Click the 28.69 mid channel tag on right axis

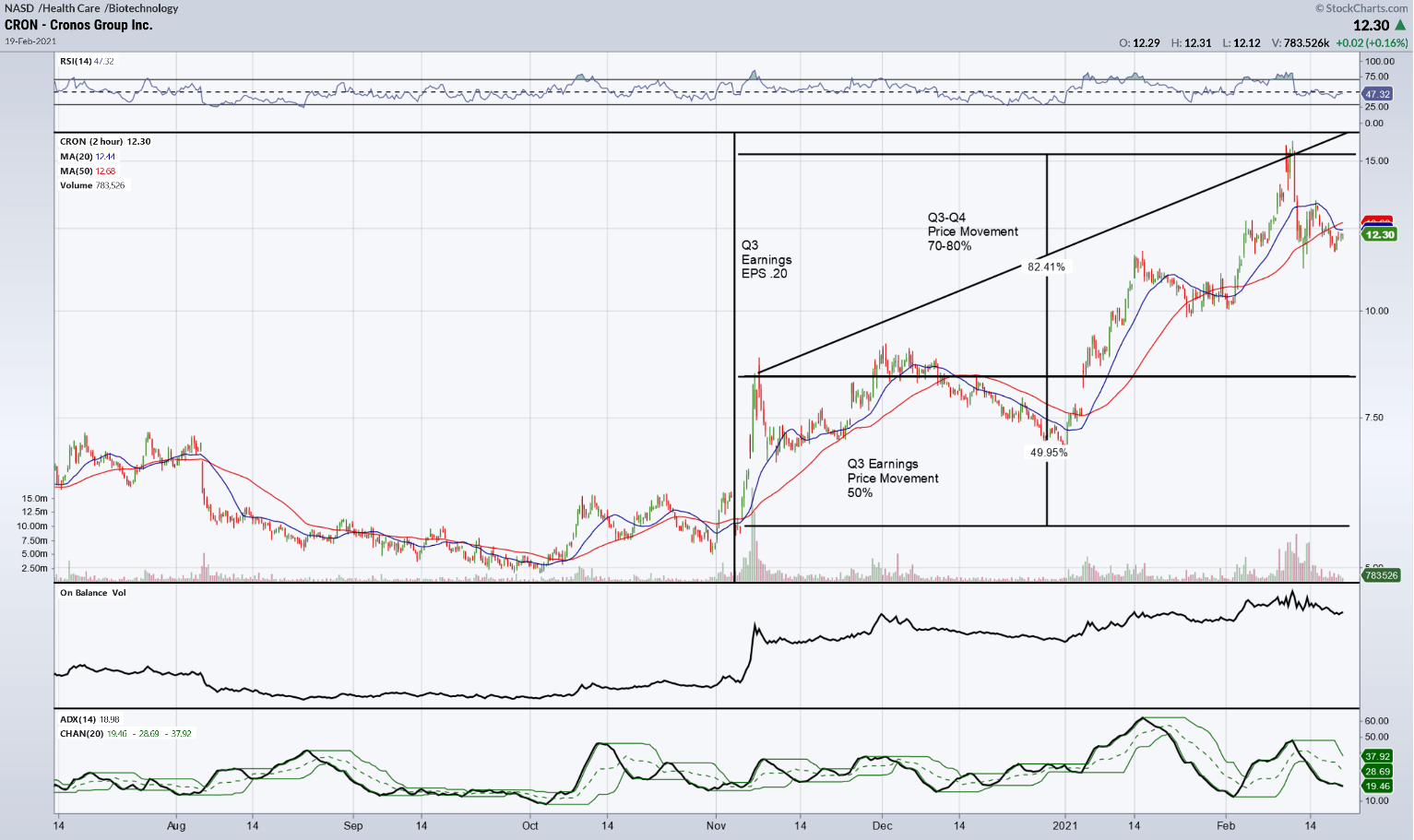click(x=1377, y=772)
